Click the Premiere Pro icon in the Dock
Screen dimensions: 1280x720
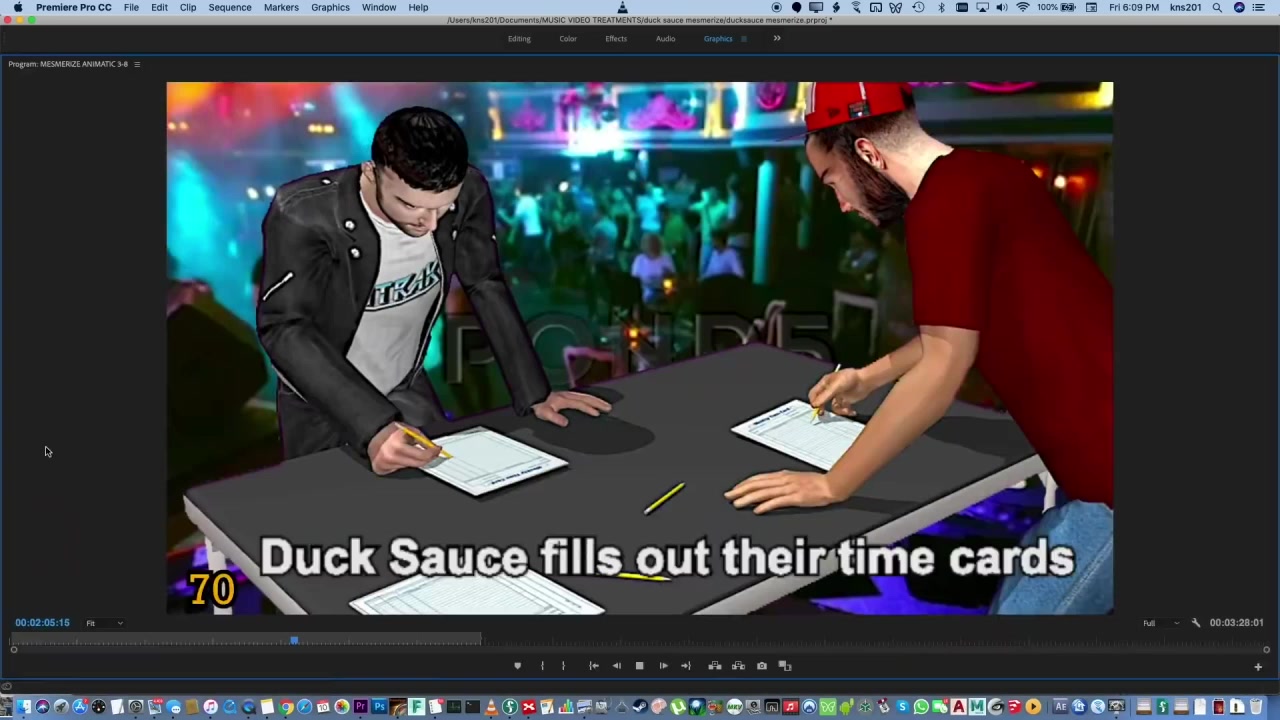361,707
